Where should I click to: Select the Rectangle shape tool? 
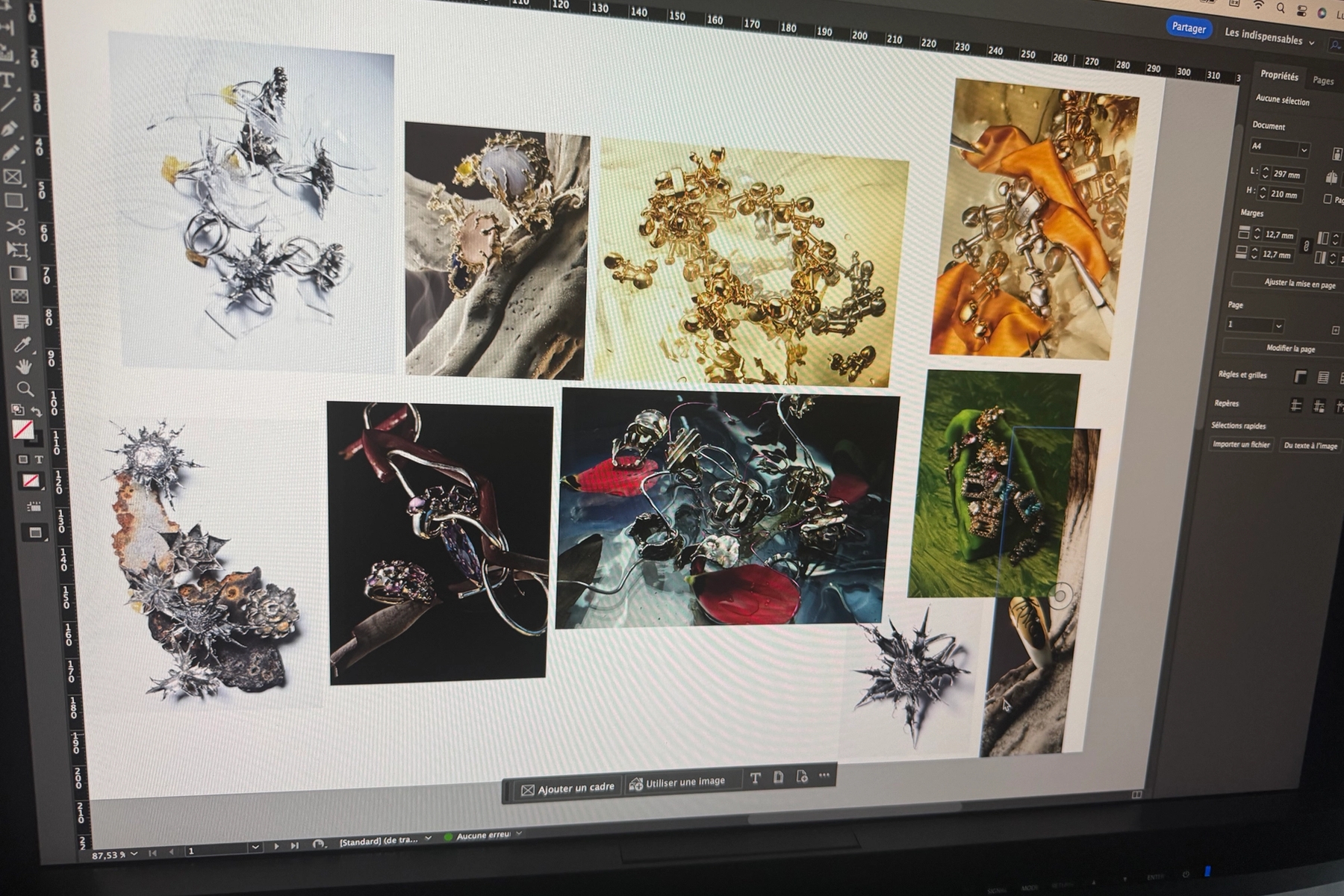(13, 201)
